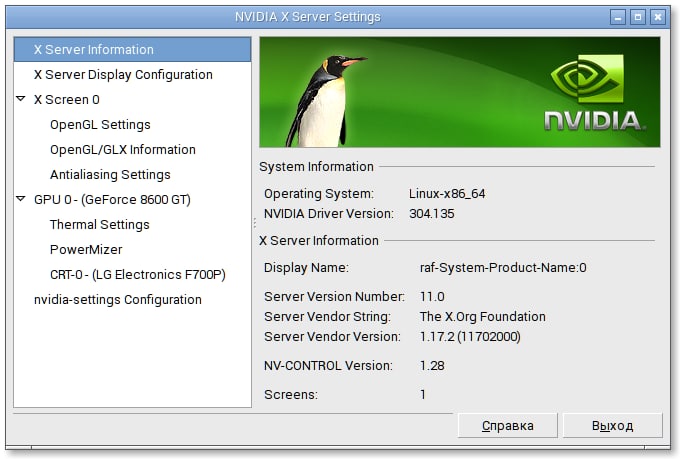Click the NVIDIA eye logo
Screen dimensions: 680x459
[587, 78]
